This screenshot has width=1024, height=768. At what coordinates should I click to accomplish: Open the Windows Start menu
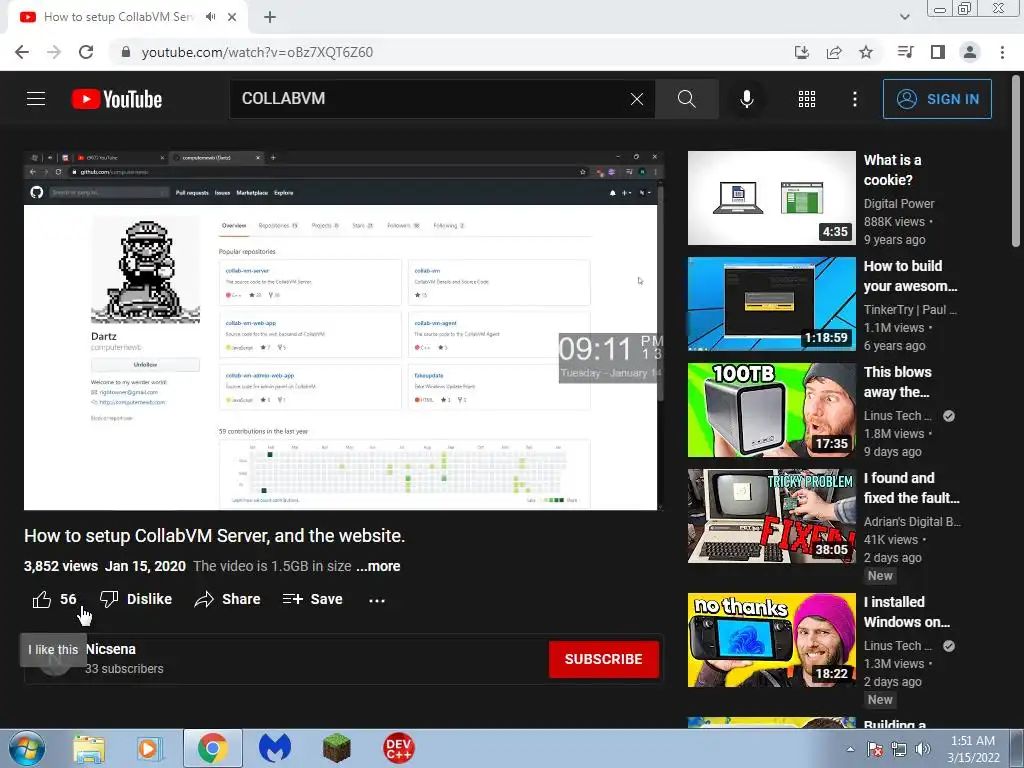[27, 748]
